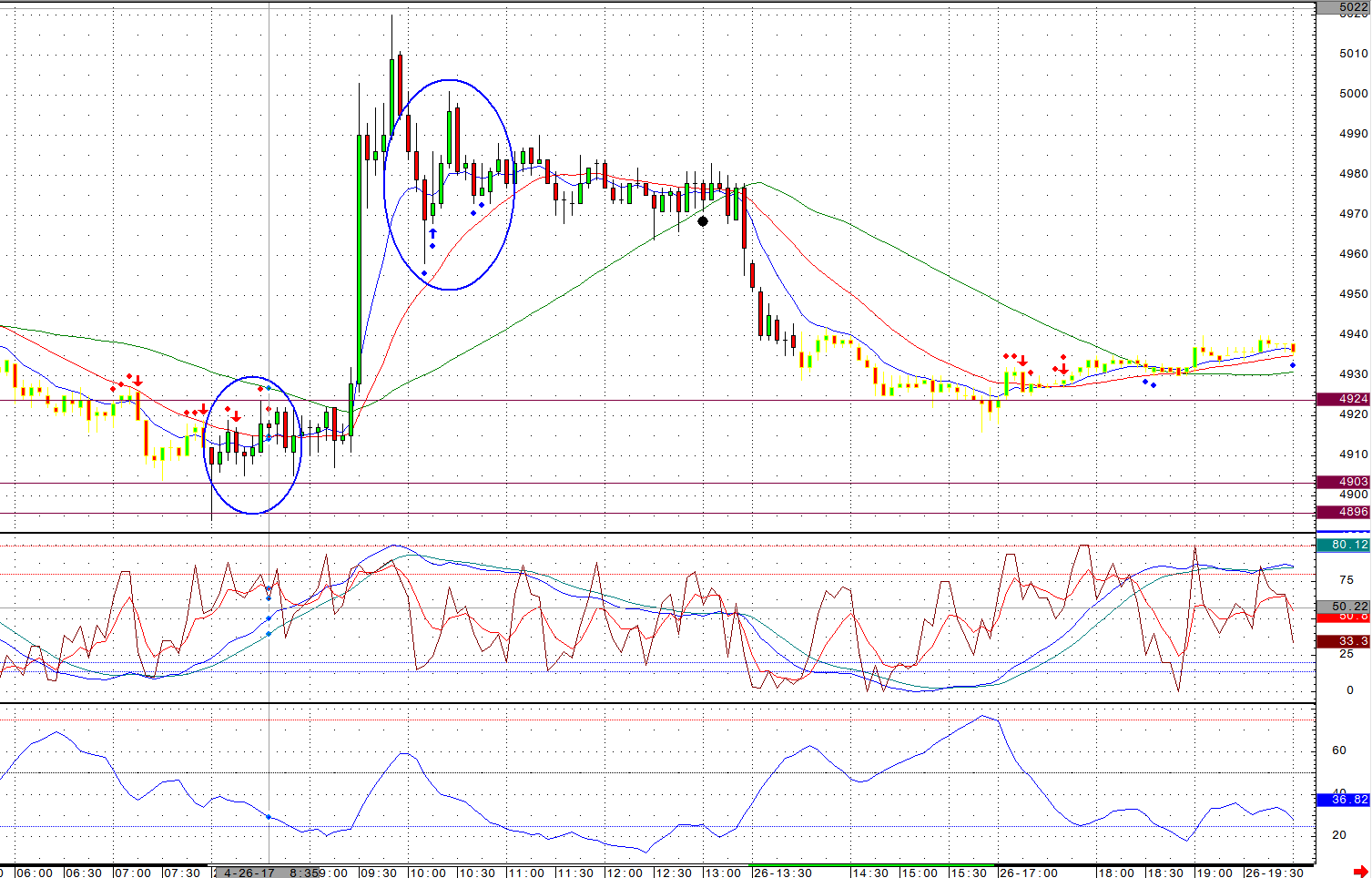Click the 4950 price axis label
Screen dimensions: 1372x878
pos(1354,294)
